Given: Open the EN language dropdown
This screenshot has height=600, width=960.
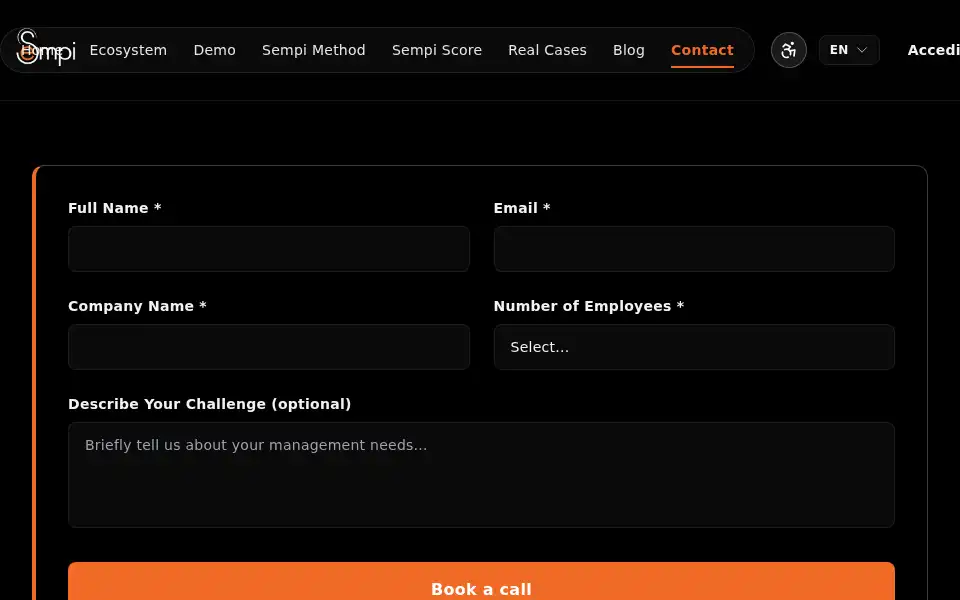Looking at the screenshot, I should tap(849, 50).
